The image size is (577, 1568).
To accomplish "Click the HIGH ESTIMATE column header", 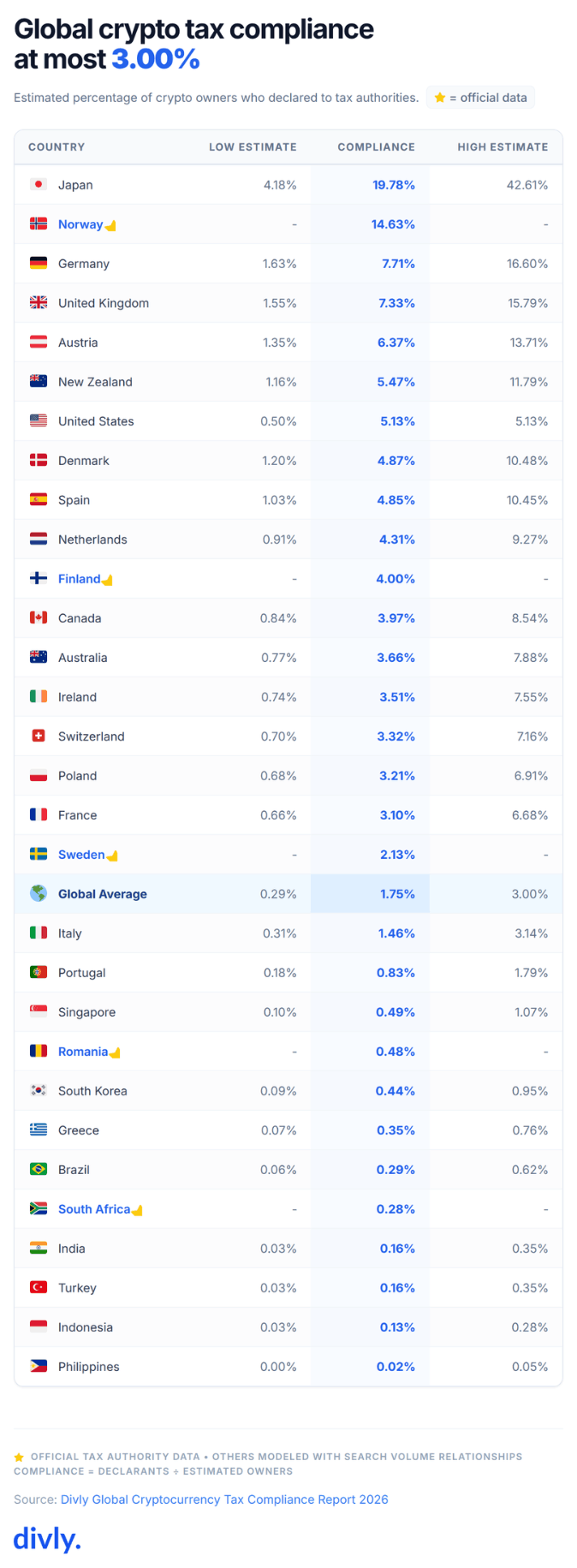I will click(x=503, y=146).
